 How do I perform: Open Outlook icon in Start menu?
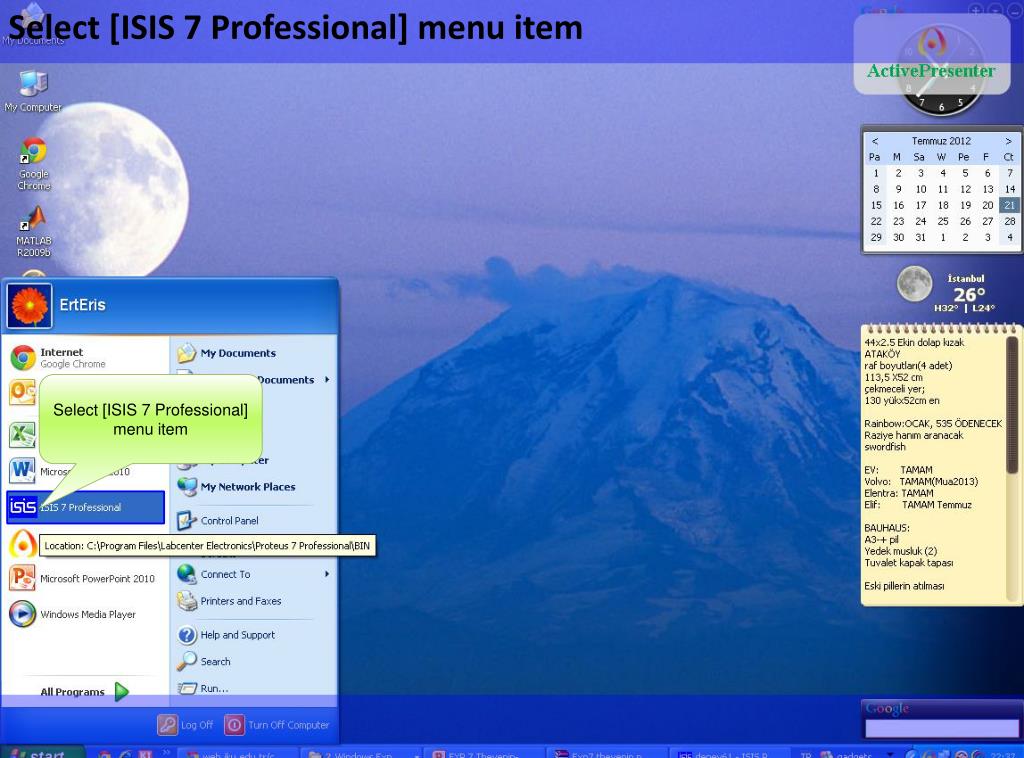click(22, 392)
